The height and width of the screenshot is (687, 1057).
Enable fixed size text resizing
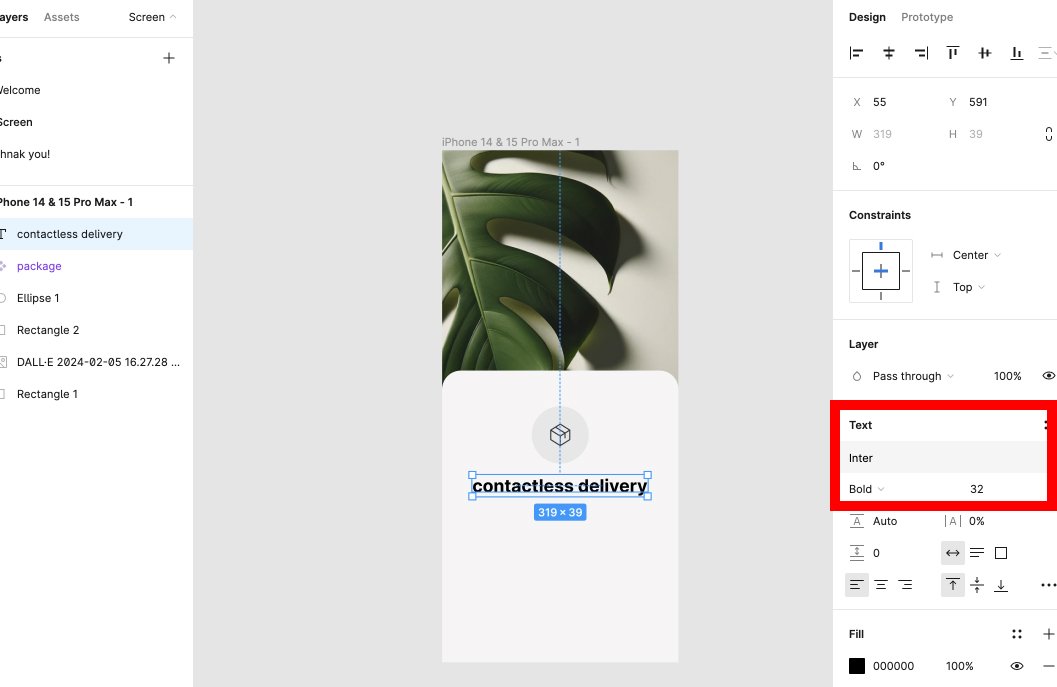point(1001,553)
